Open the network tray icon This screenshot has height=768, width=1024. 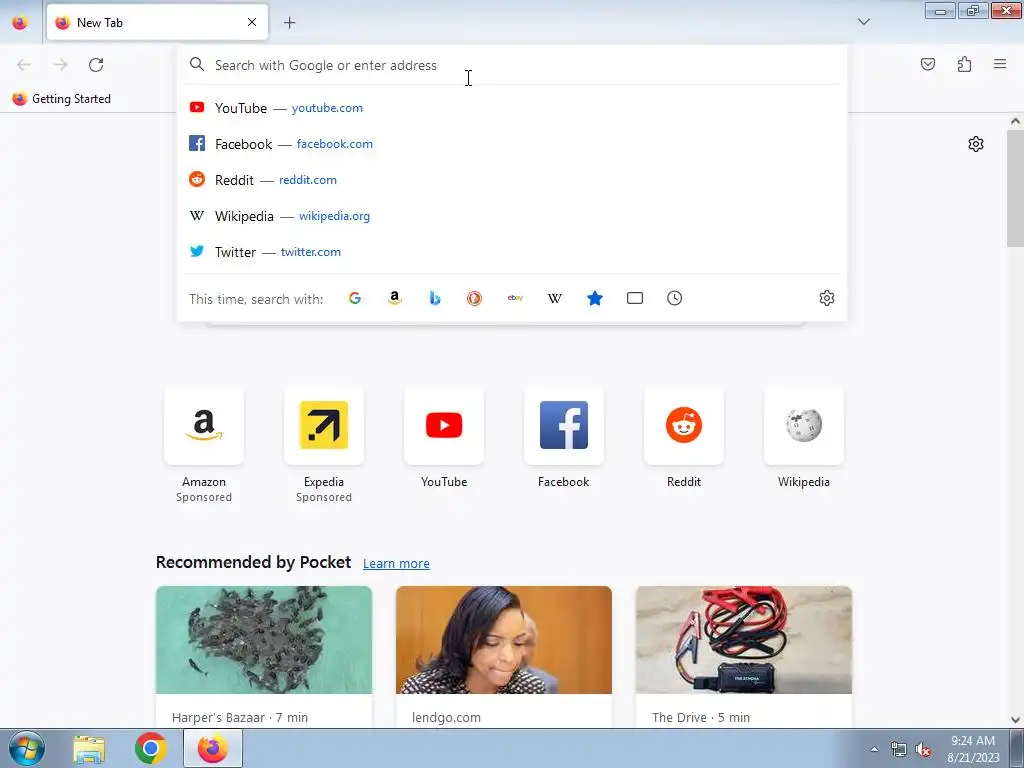(x=899, y=750)
